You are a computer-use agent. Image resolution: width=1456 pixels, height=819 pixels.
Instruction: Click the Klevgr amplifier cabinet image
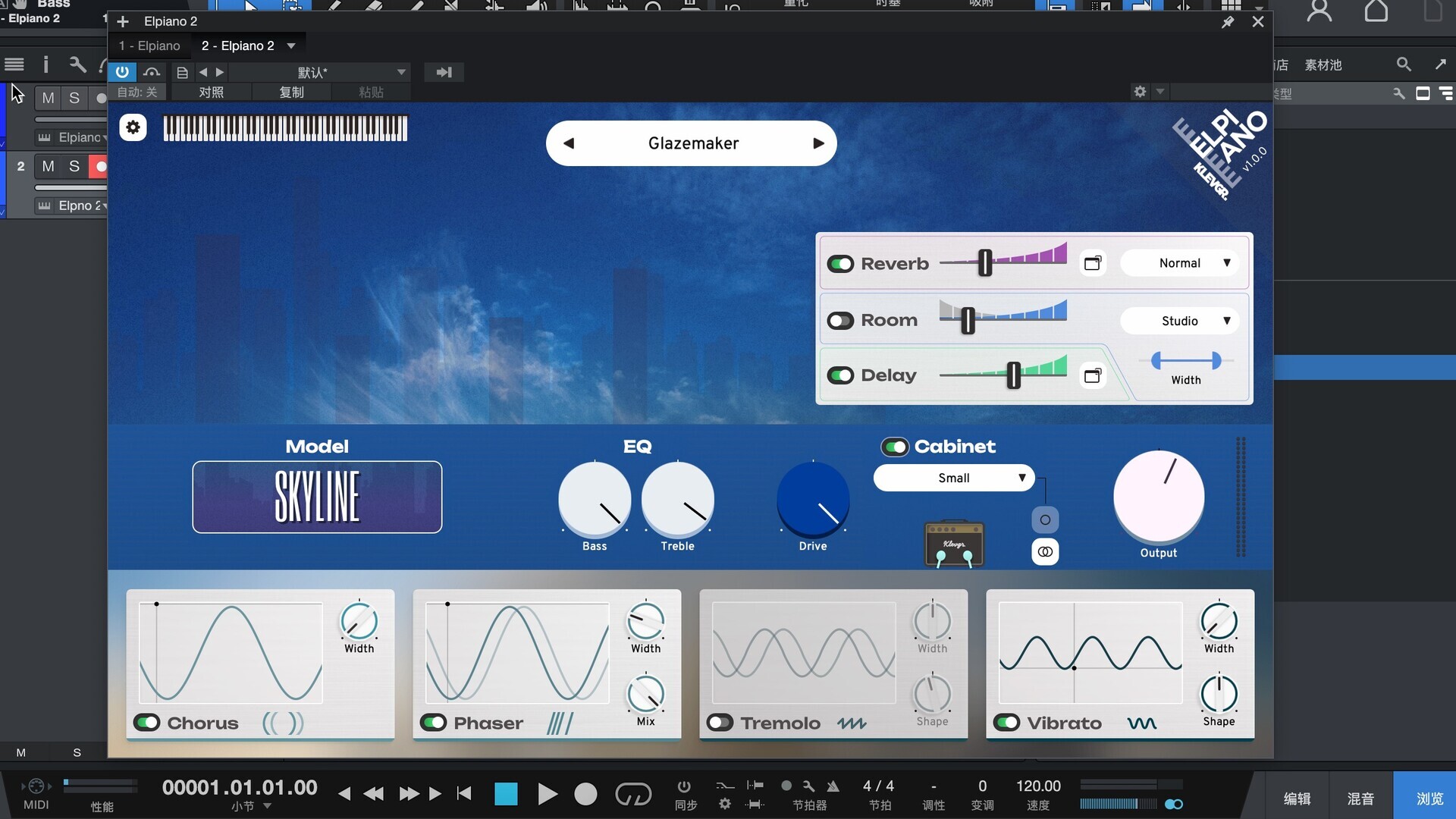point(954,543)
